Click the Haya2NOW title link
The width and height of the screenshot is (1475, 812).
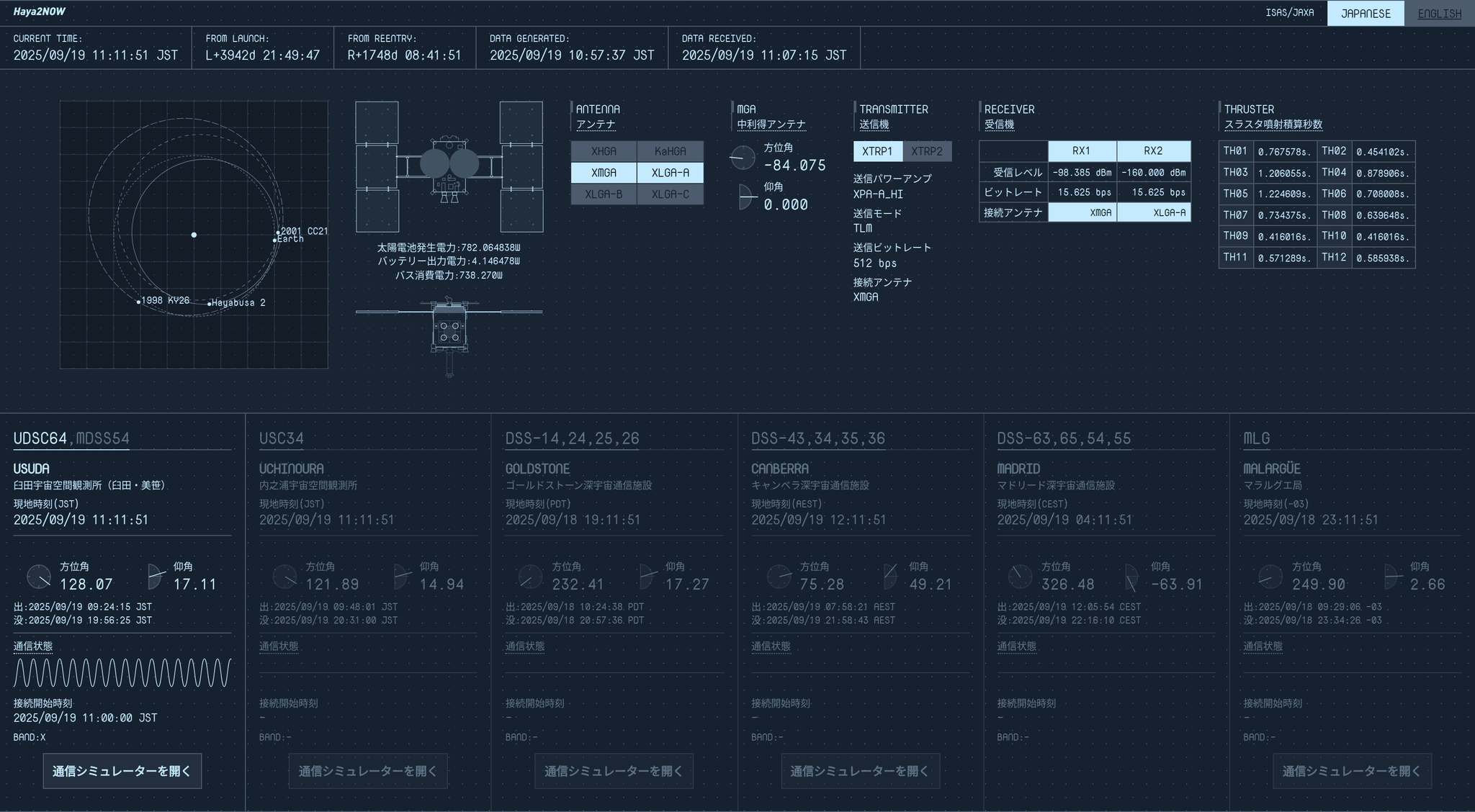pos(39,12)
